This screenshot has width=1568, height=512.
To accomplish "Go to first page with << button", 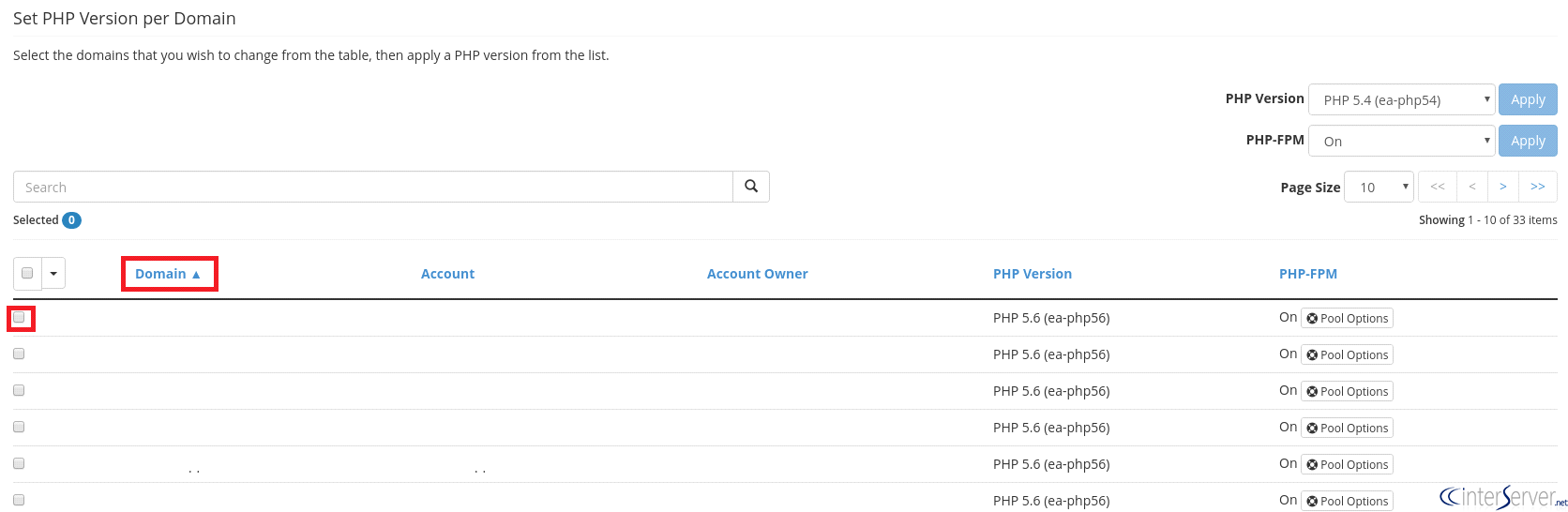I will (x=1438, y=187).
